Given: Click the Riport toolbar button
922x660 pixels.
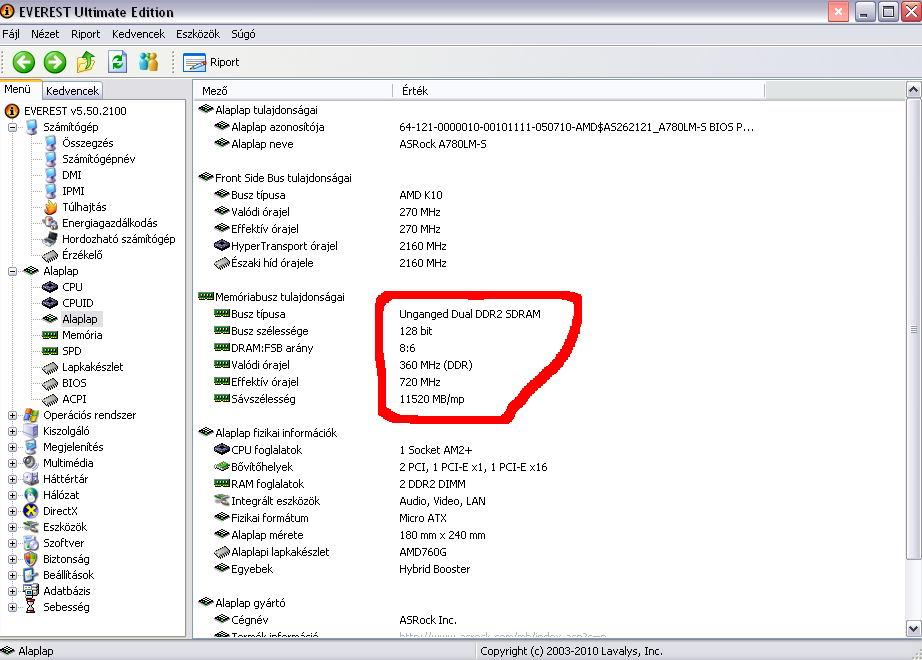Looking at the screenshot, I should tap(211, 62).
